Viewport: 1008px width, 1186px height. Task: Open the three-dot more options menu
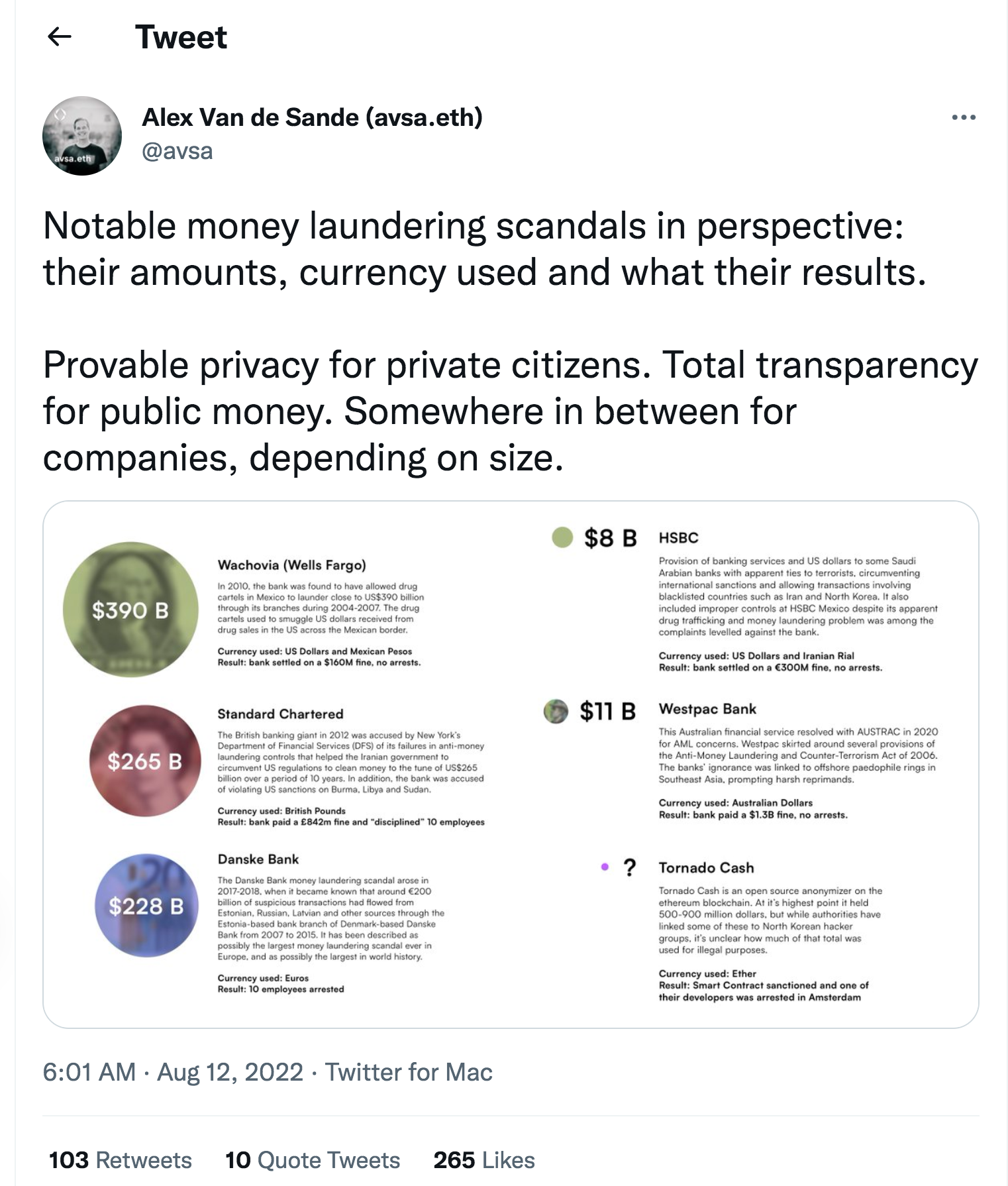[963, 118]
